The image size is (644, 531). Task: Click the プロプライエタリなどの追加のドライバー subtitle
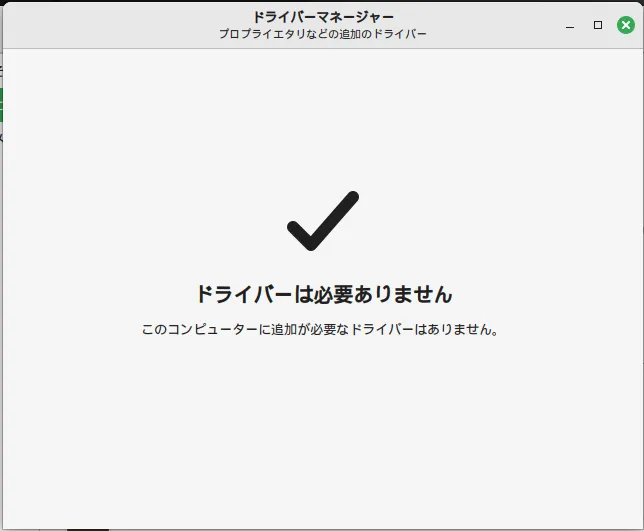click(x=322, y=34)
